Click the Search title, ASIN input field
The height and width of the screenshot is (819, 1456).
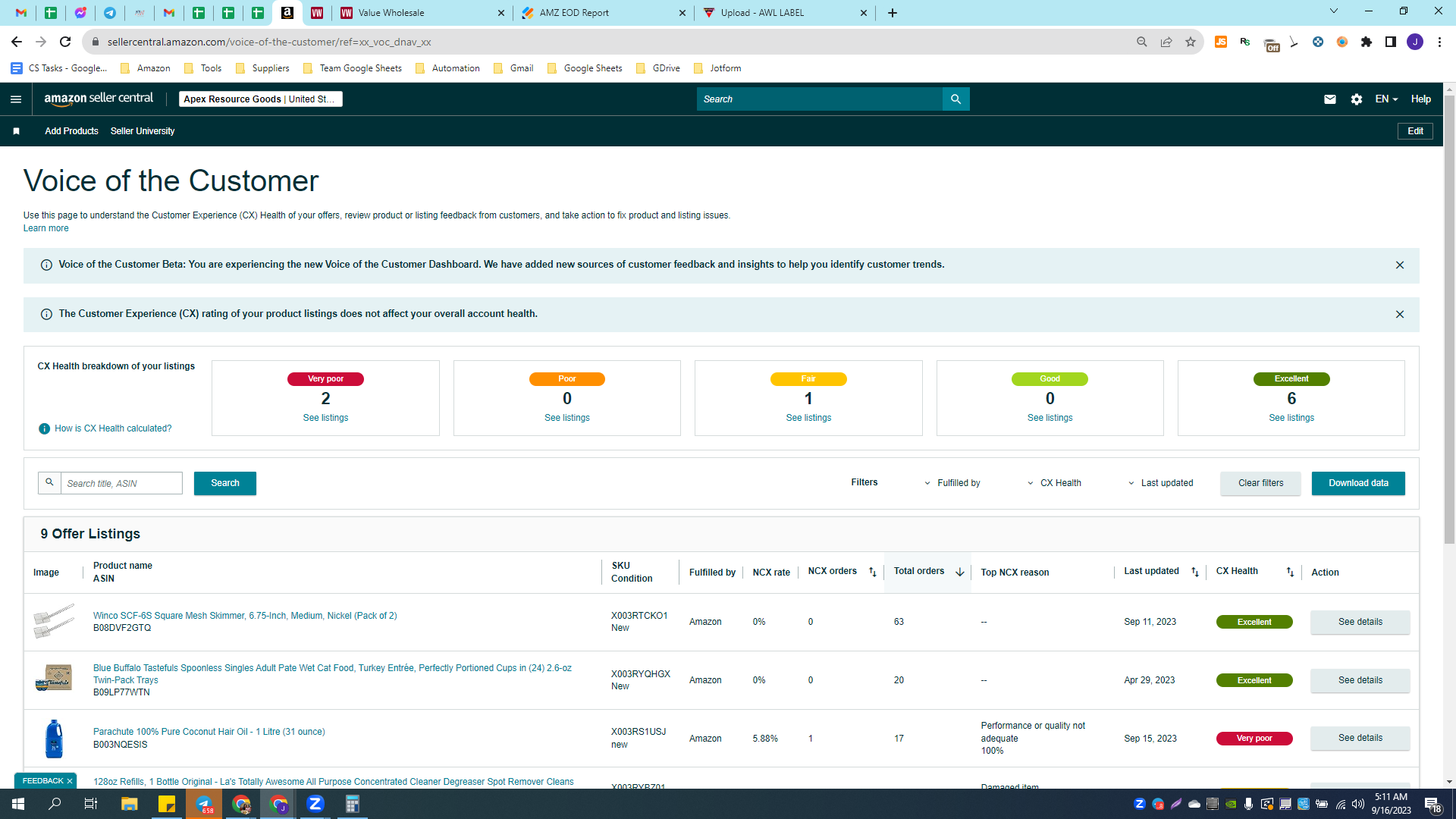[121, 484]
